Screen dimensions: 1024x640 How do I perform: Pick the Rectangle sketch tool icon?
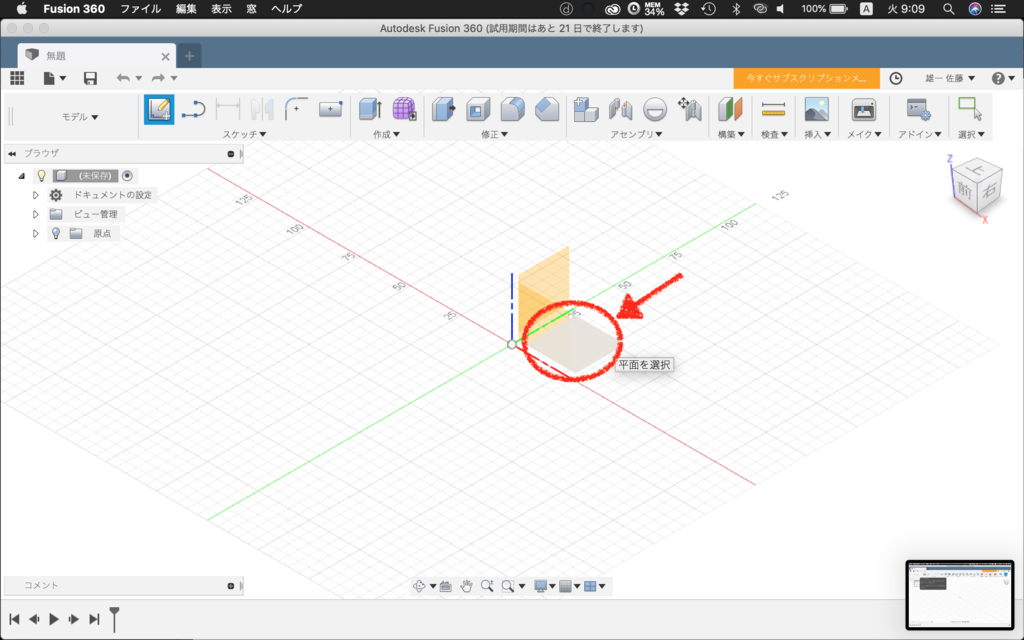[330, 109]
